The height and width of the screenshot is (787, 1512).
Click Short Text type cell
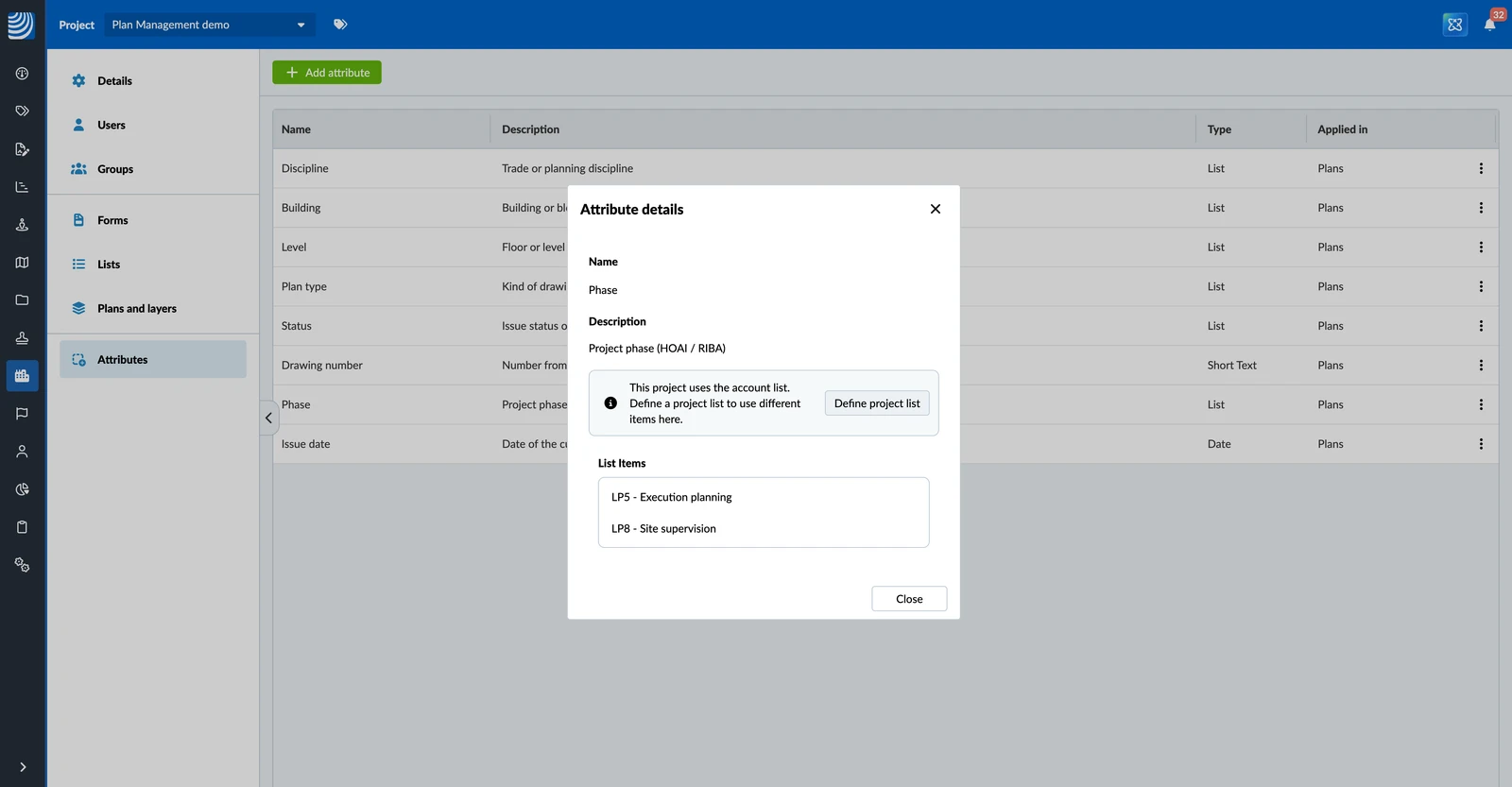pyautogui.click(x=1231, y=365)
